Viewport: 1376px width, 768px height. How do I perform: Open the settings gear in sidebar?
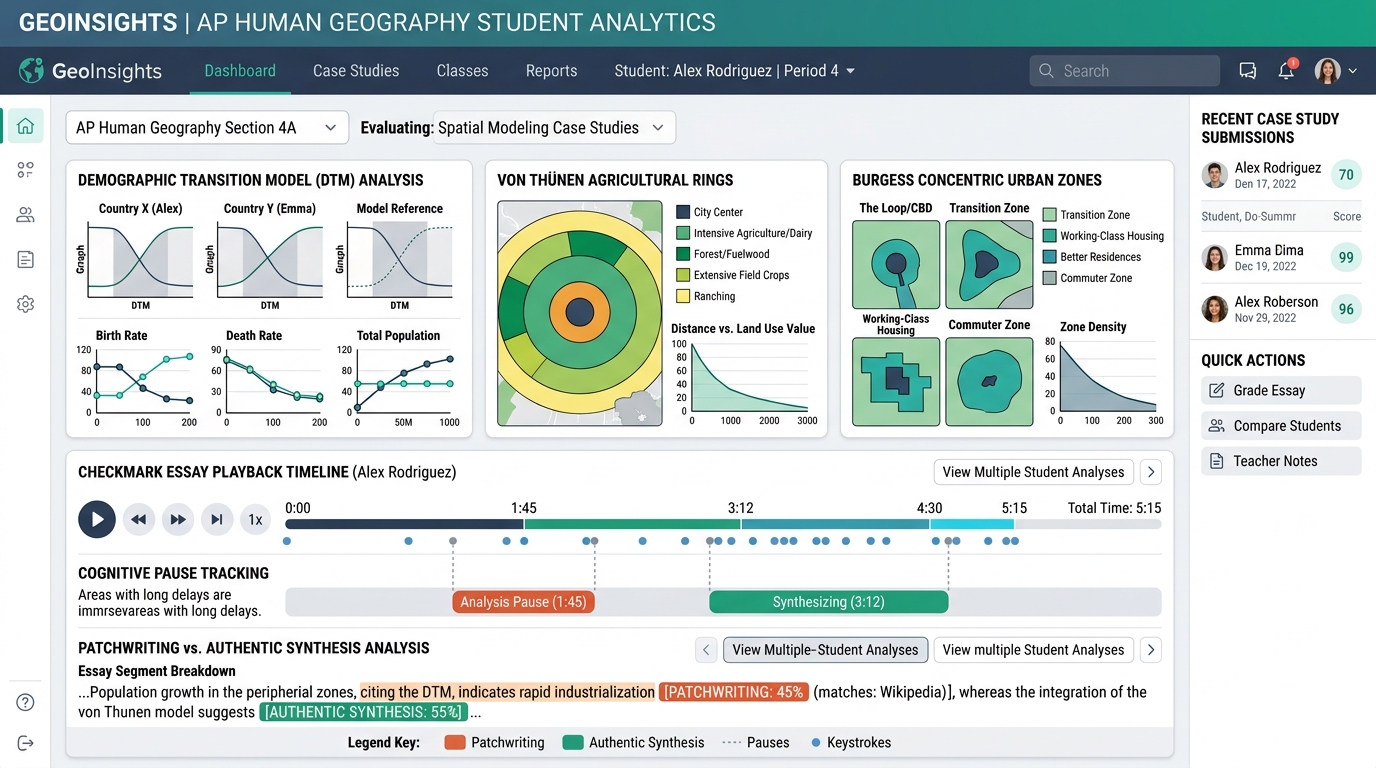tap(26, 304)
